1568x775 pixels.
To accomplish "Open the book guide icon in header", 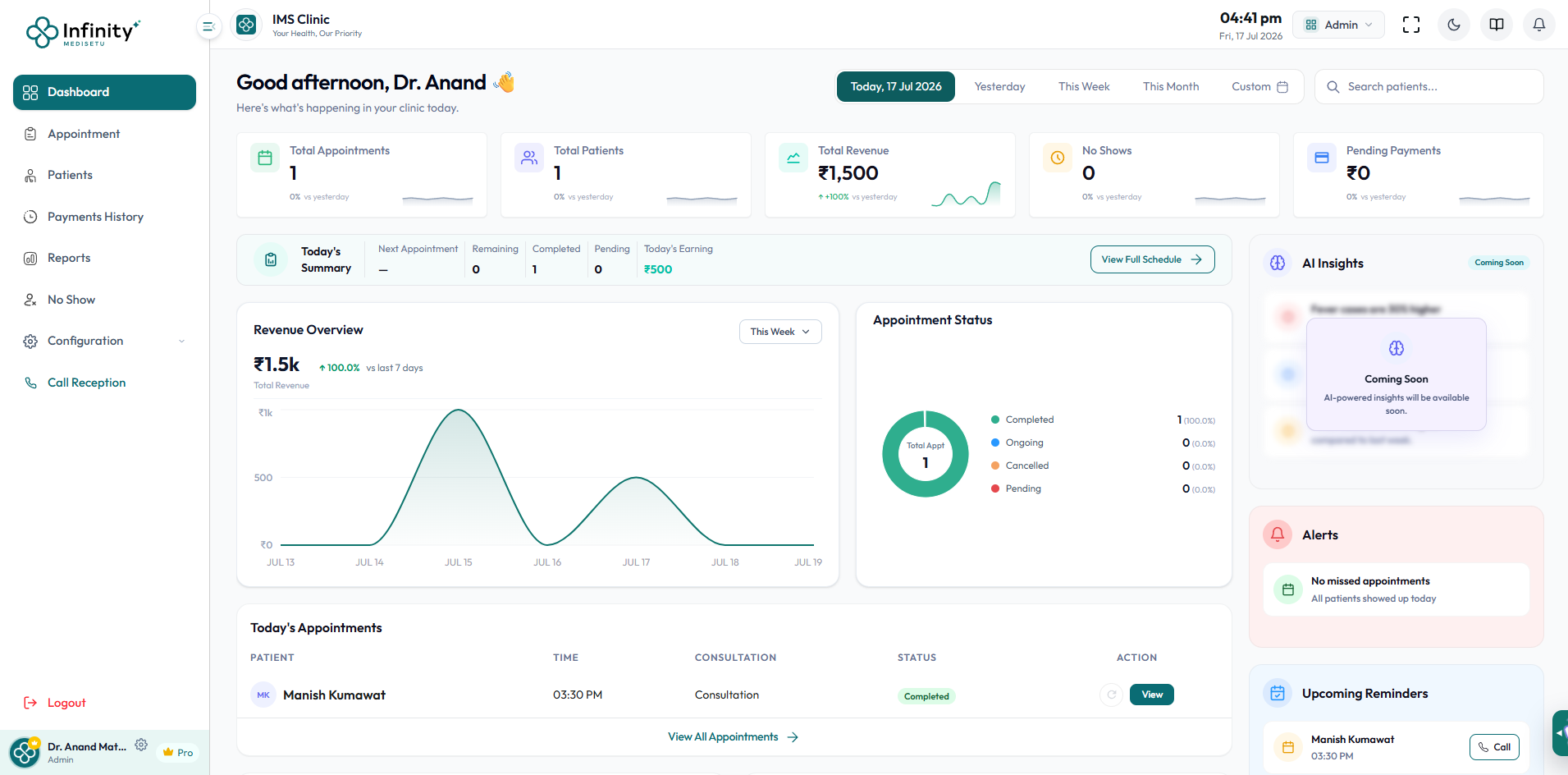I will [1497, 25].
